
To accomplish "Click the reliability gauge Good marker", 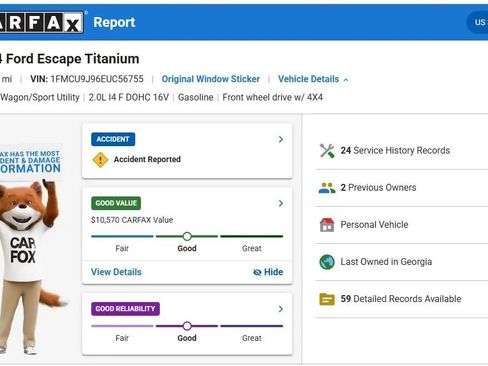I will [x=187, y=326].
